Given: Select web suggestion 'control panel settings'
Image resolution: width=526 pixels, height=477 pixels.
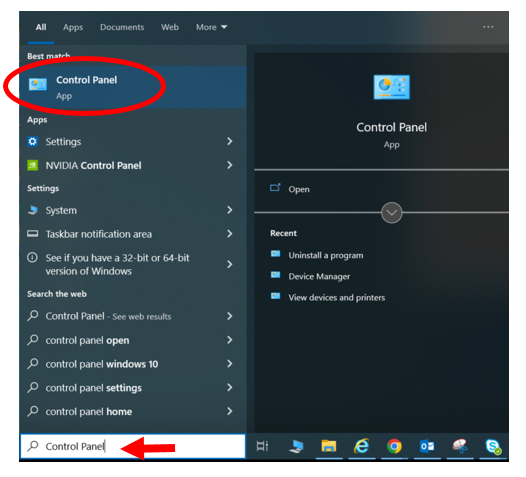Looking at the screenshot, I should click(94, 388).
